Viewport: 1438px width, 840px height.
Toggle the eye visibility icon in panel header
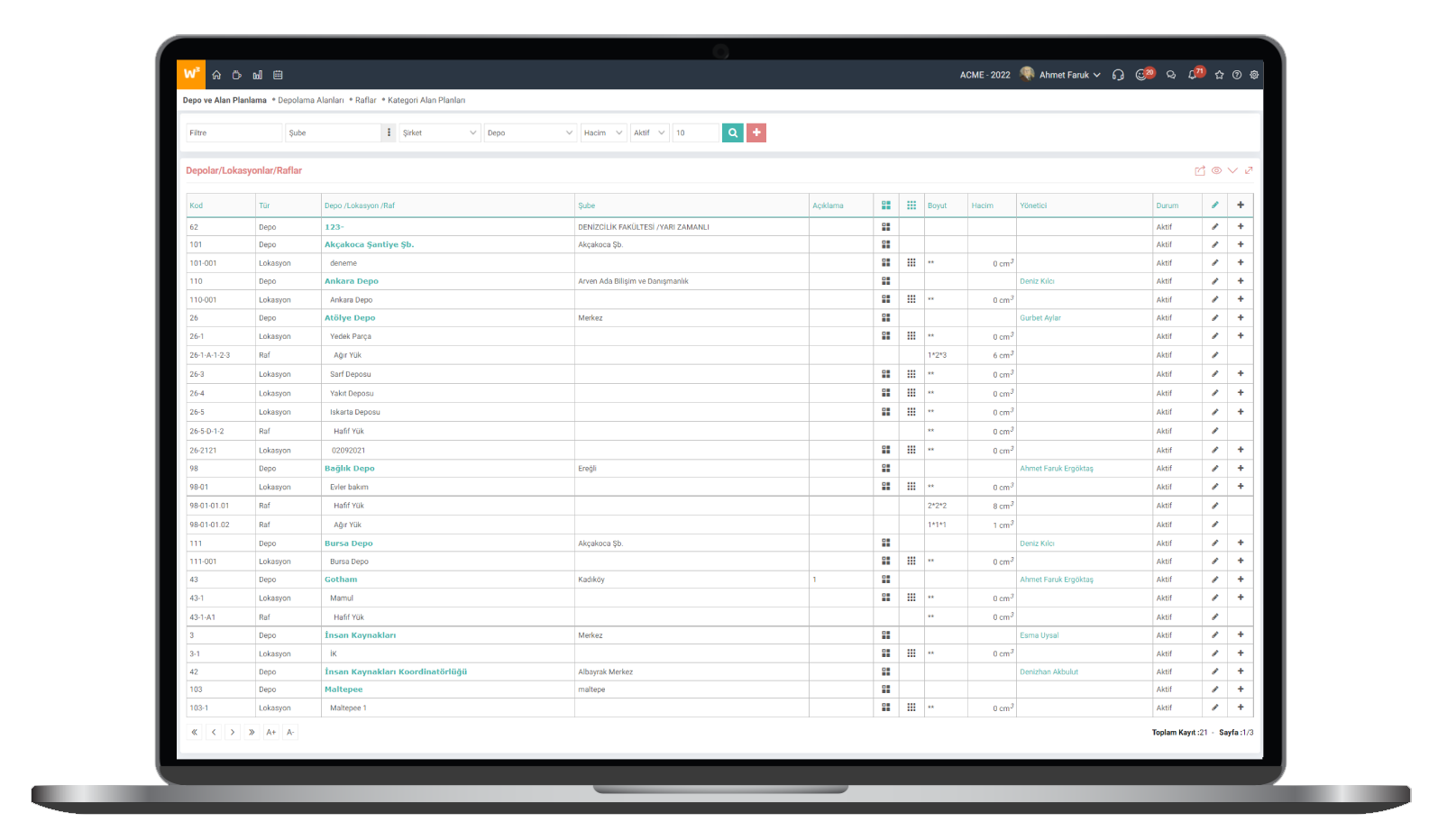[x=1216, y=170]
